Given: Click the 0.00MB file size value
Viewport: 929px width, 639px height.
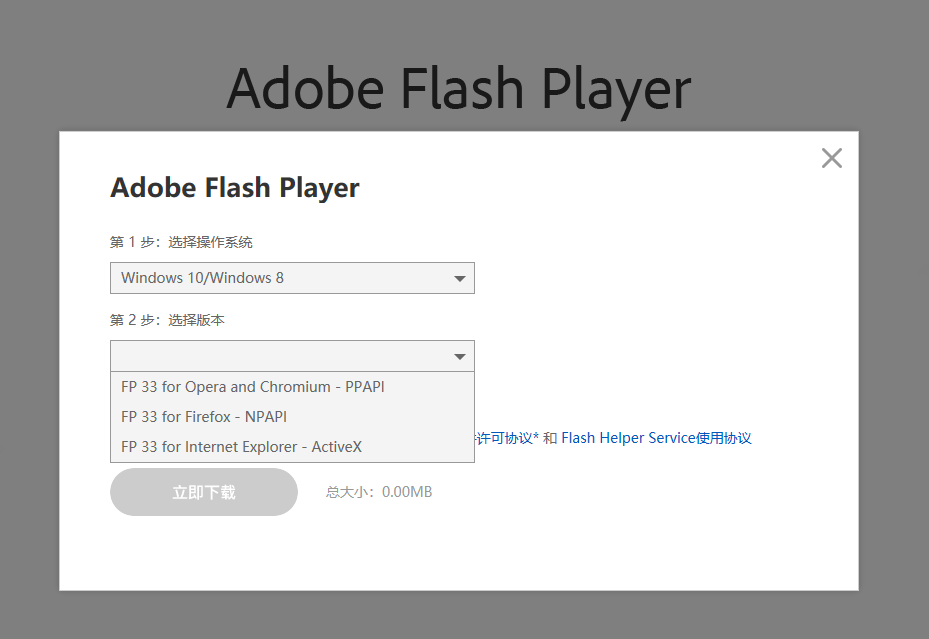Looking at the screenshot, I should click(x=407, y=492).
